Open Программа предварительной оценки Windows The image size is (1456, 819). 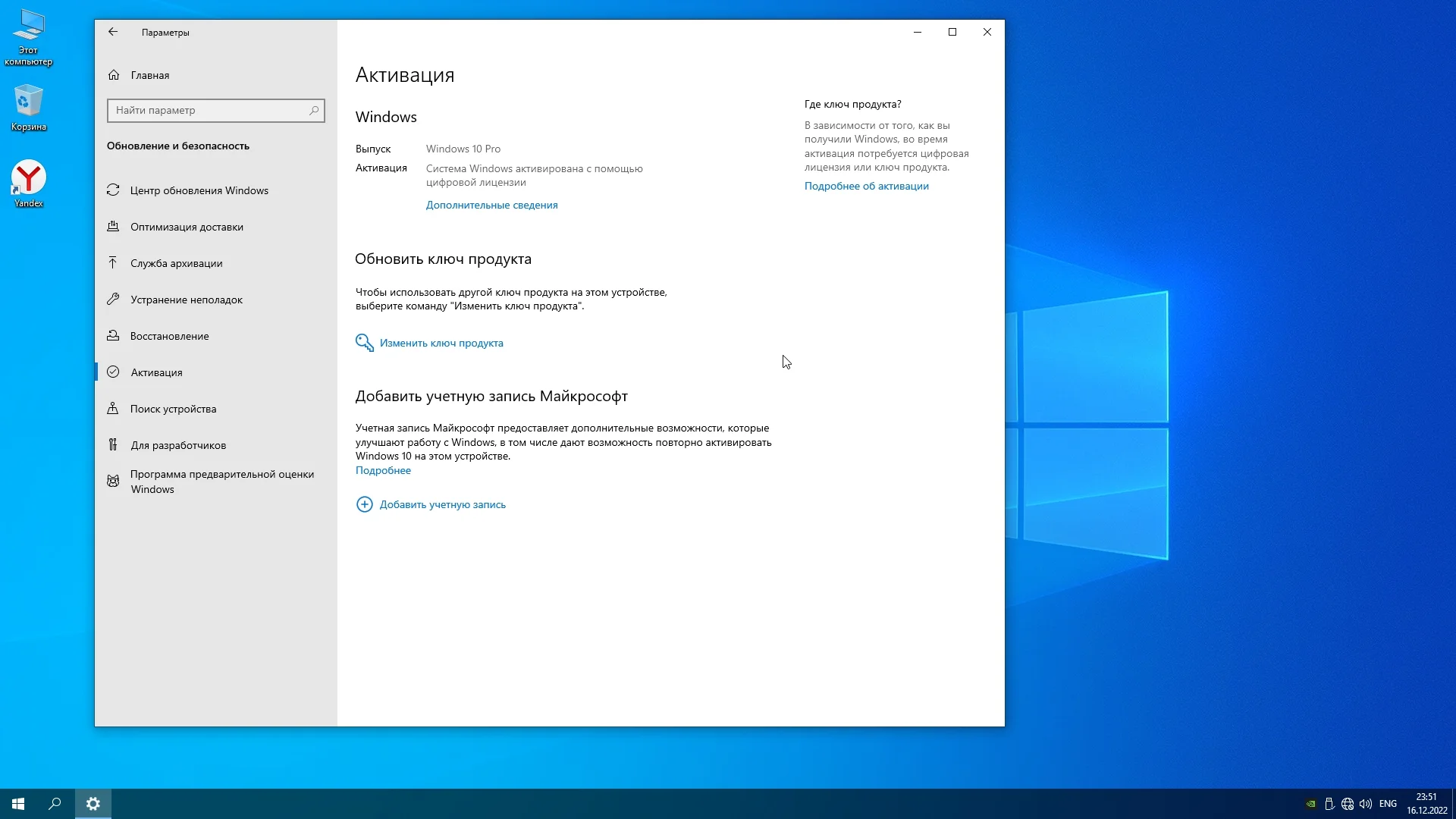coord(221,482)
